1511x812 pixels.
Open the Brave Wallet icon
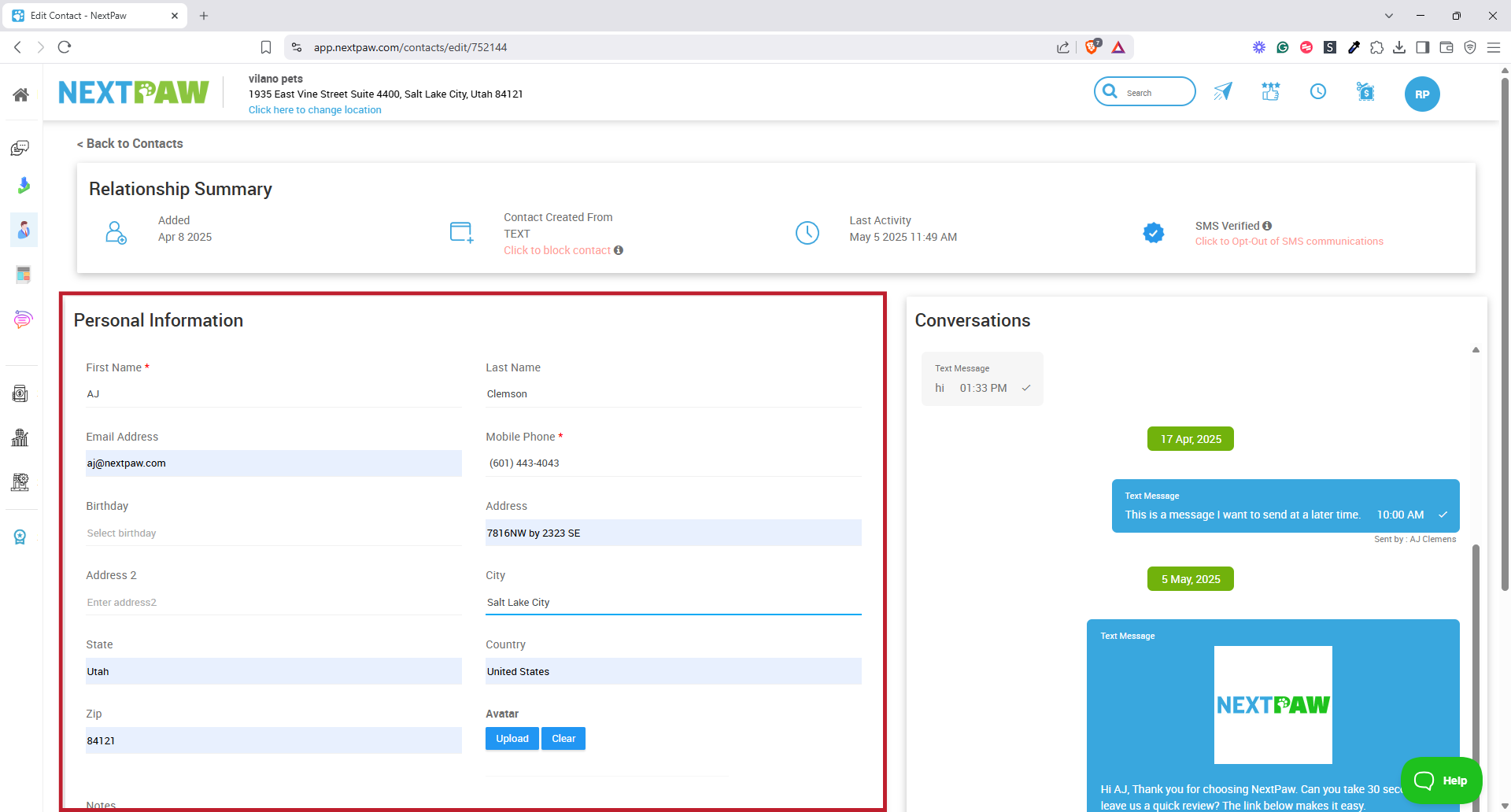click(1446, 47)
